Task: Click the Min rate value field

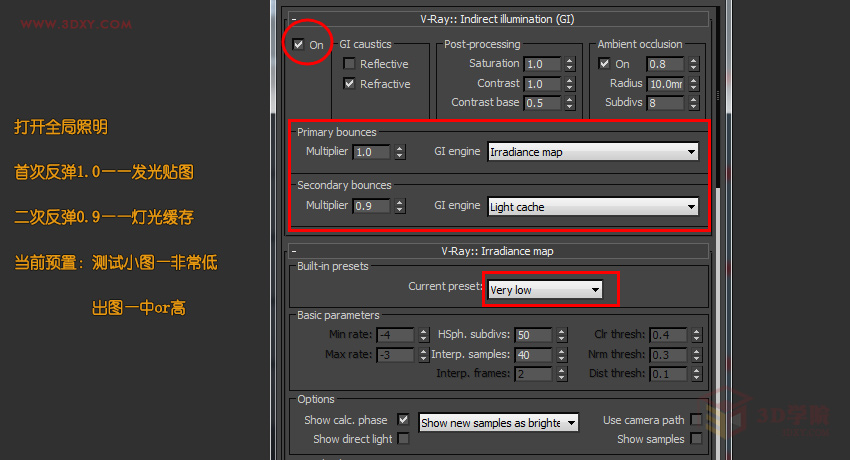Action: click(396, 335)
